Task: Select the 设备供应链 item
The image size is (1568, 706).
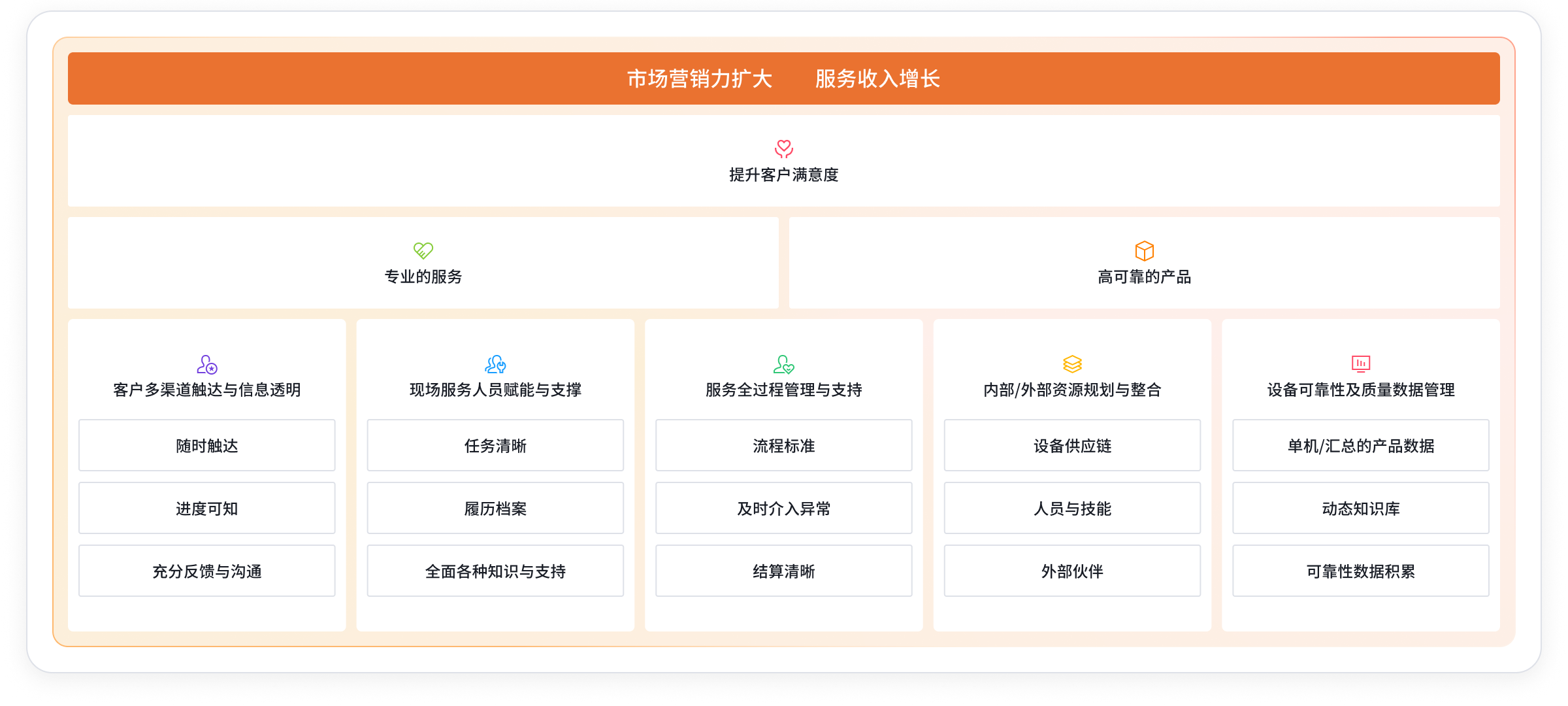Action: point(1072,445)
